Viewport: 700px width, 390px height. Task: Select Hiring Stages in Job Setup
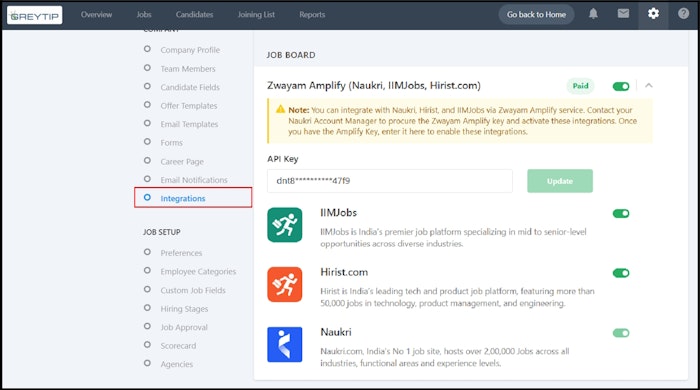click(184, 309)
